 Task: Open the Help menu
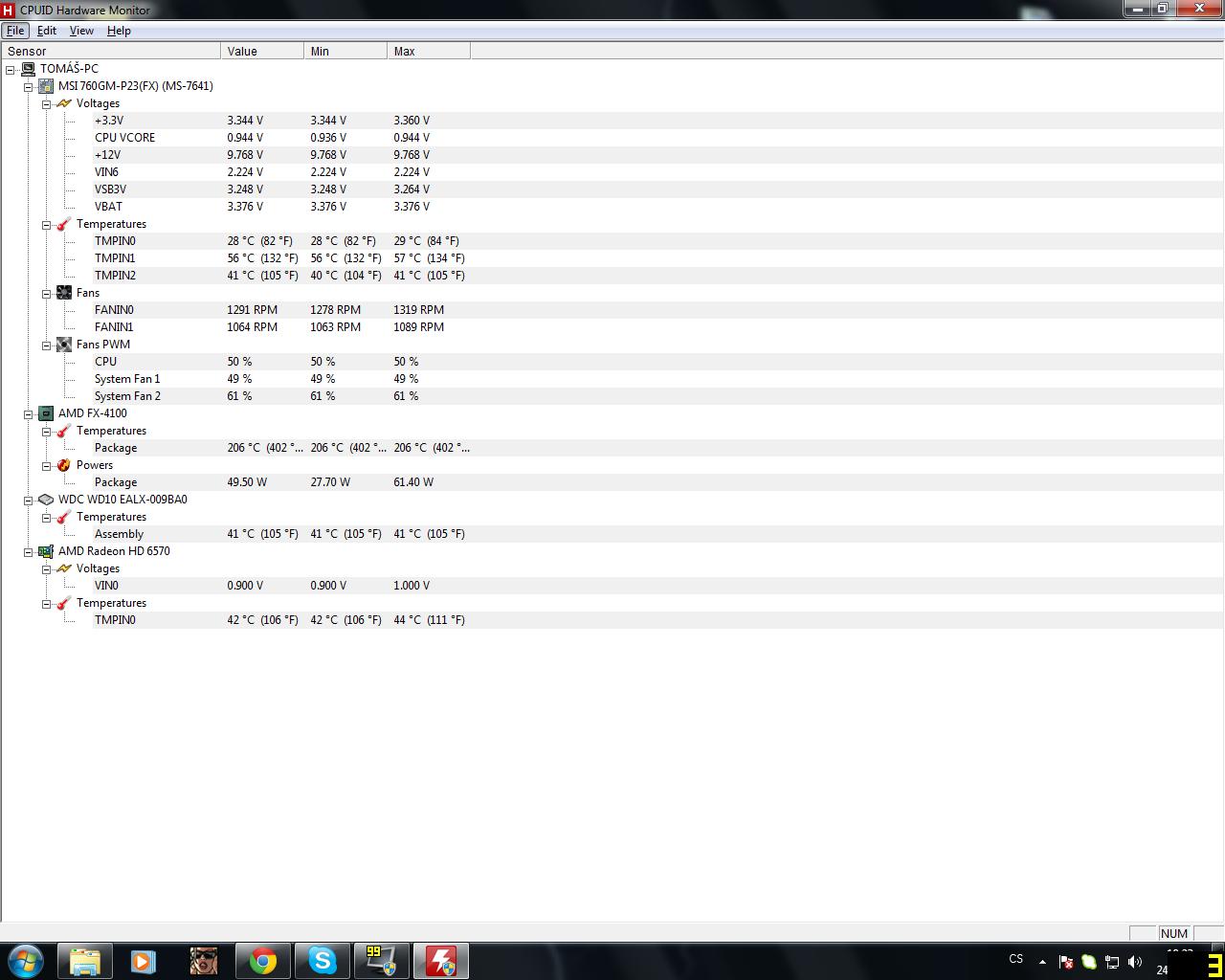click(x=119, y=31)
